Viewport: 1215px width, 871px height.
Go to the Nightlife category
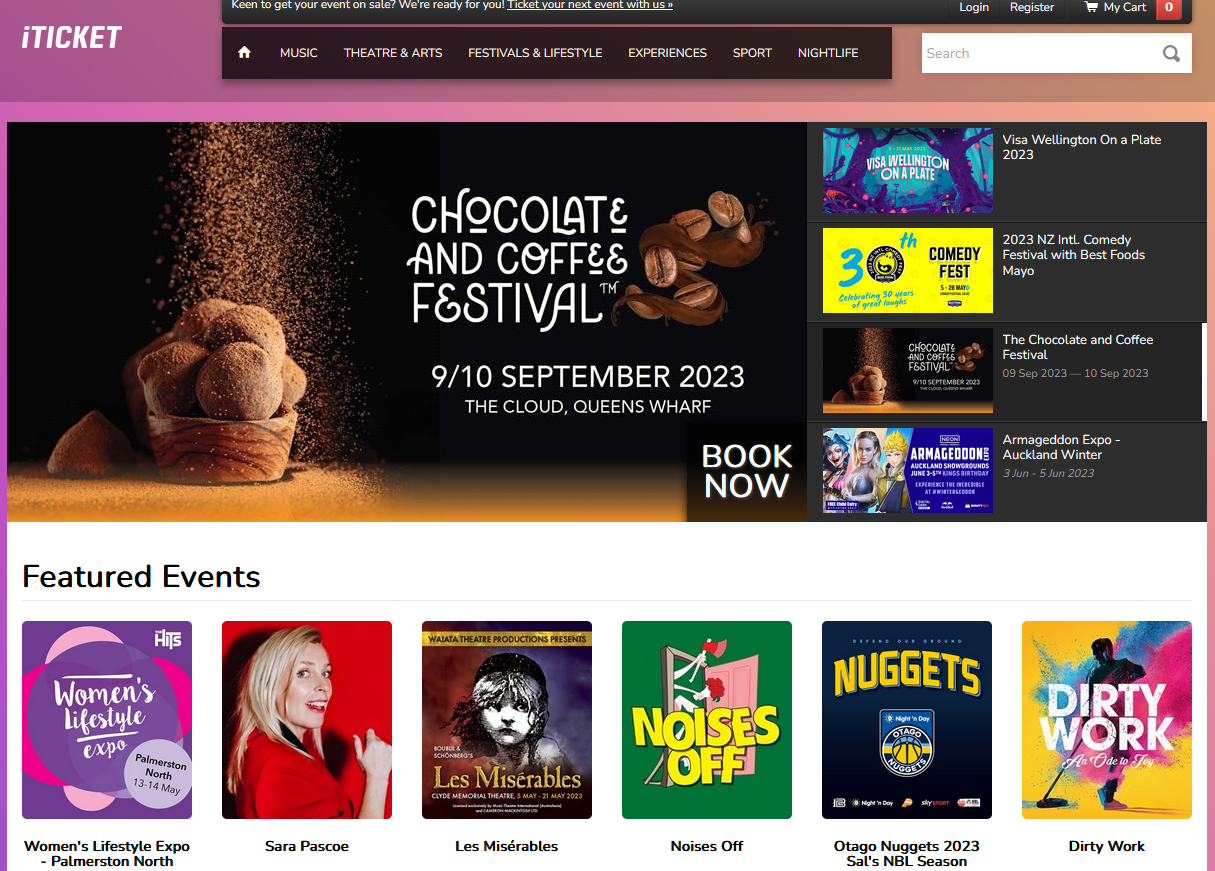828,53
